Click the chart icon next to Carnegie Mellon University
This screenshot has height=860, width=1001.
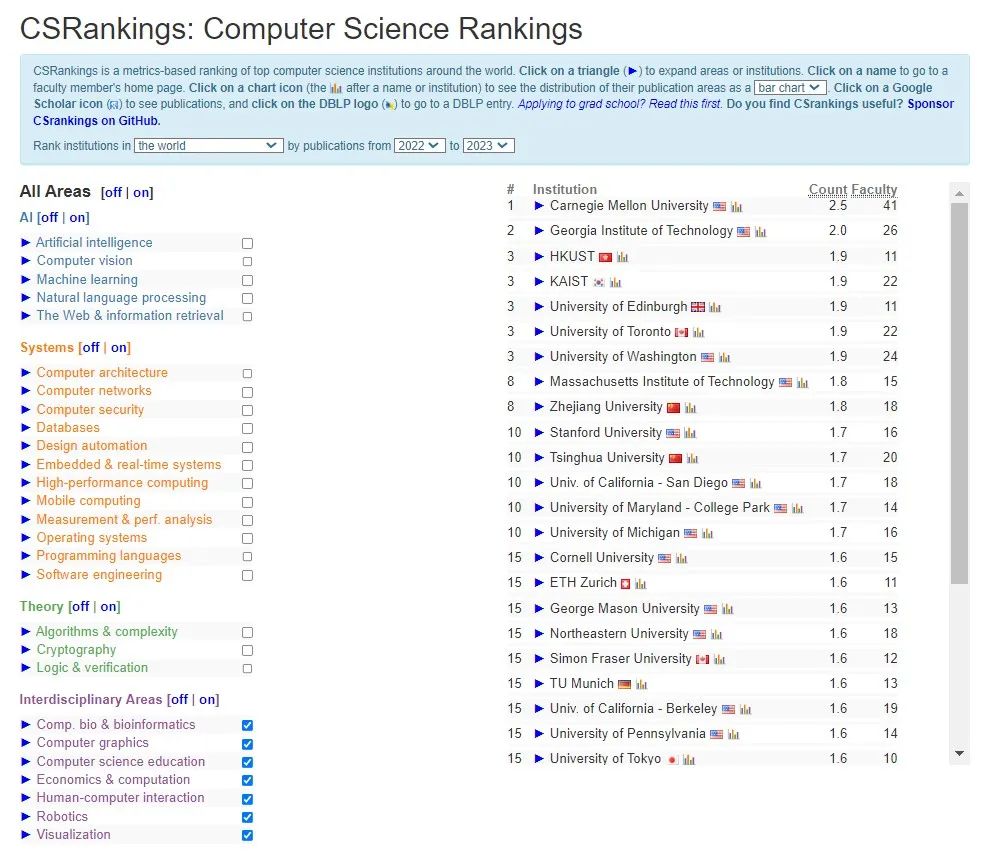737,207
